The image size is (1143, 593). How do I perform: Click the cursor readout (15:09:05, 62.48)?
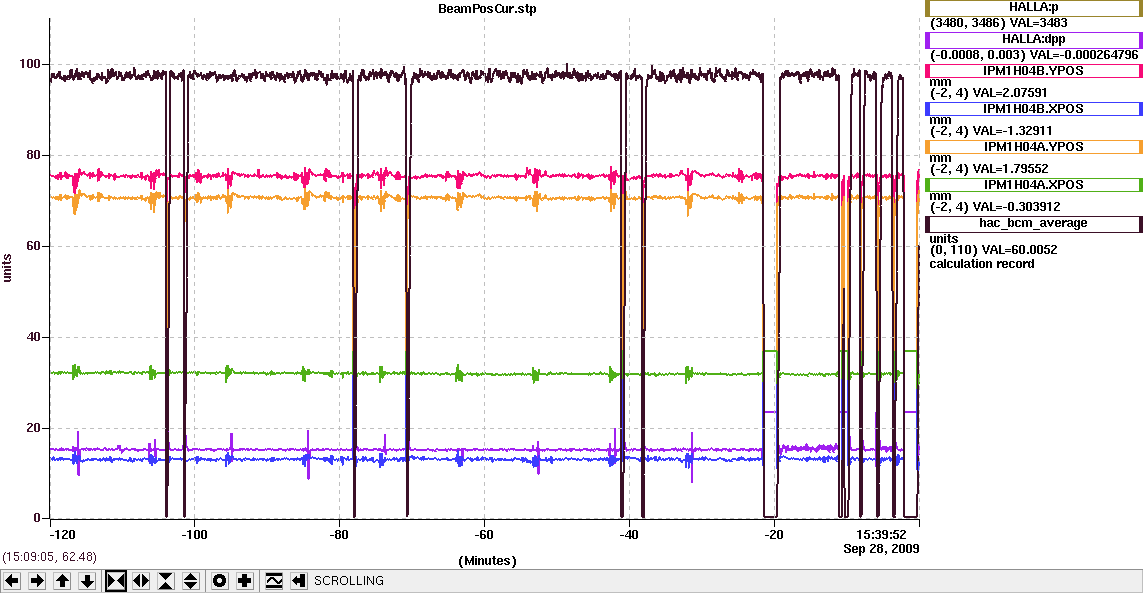50,557
